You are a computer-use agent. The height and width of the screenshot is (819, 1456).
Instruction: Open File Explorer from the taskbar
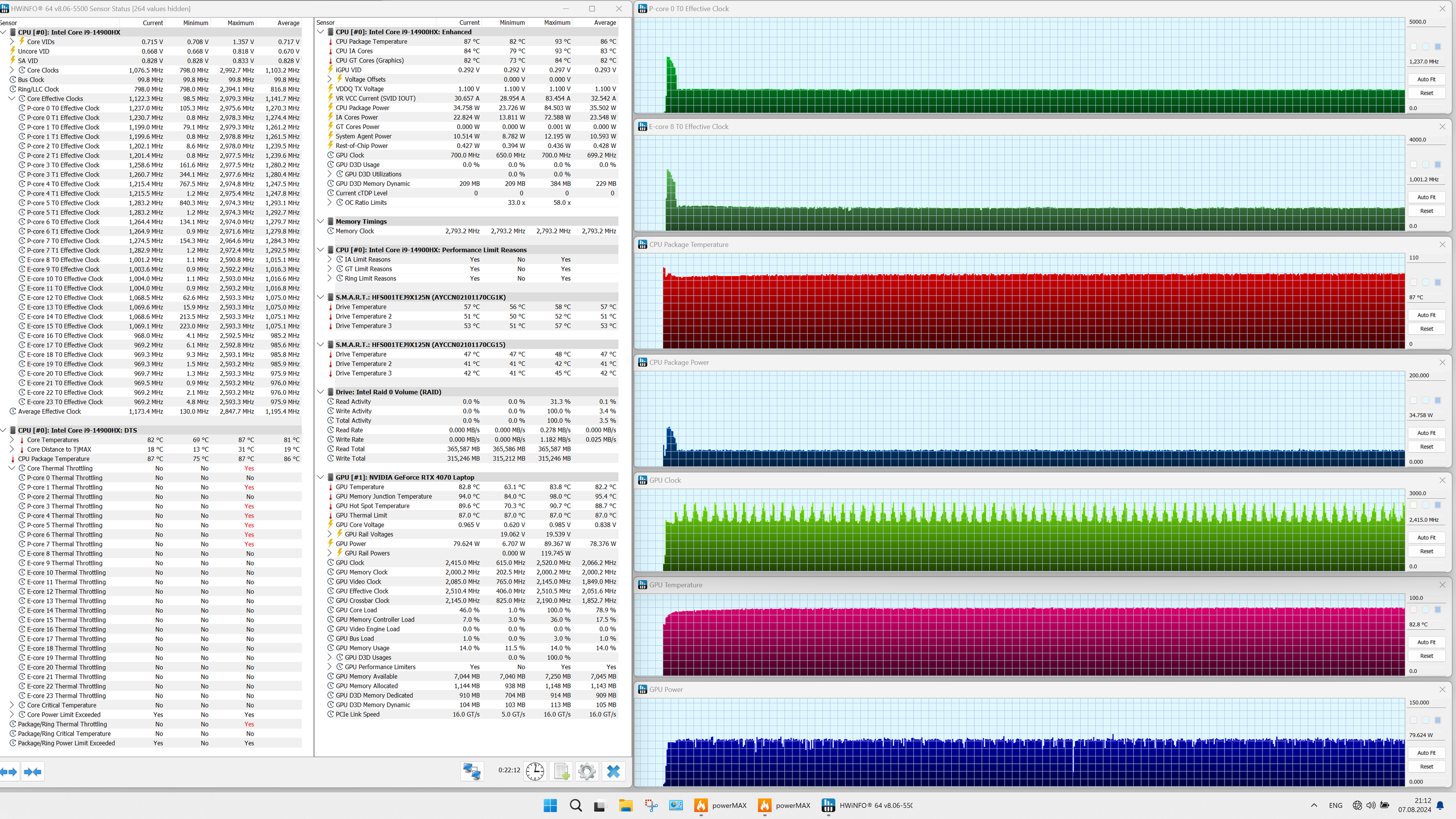(x=625, y=805)
